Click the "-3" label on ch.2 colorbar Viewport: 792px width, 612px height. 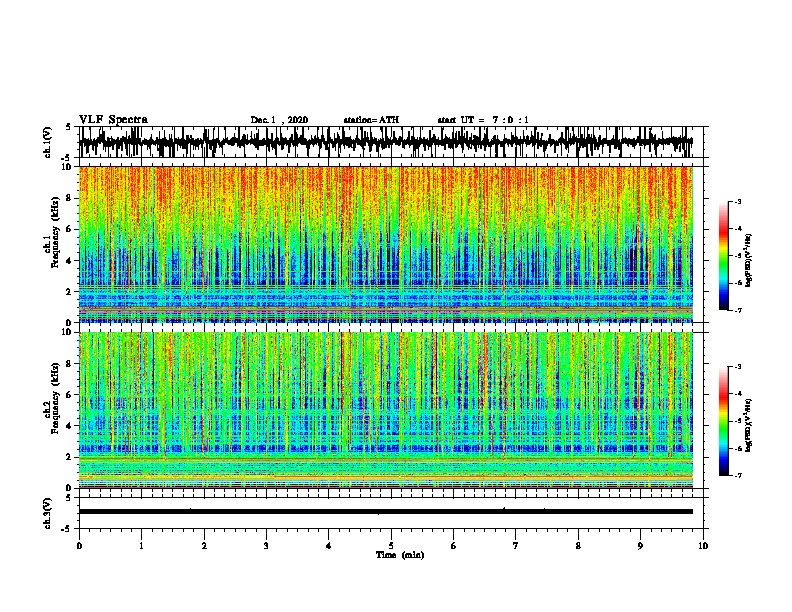coord(737,367)
